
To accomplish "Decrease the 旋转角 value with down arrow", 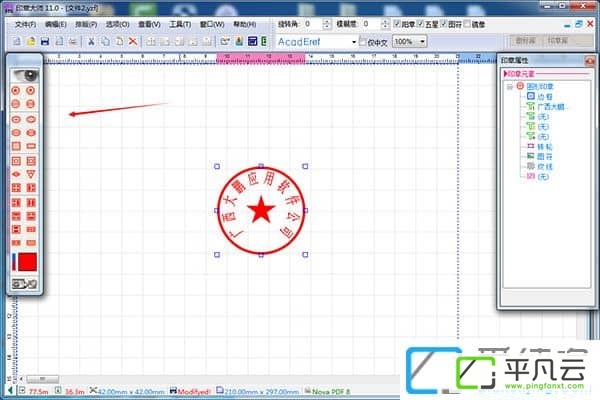I will tap(326, 27).
